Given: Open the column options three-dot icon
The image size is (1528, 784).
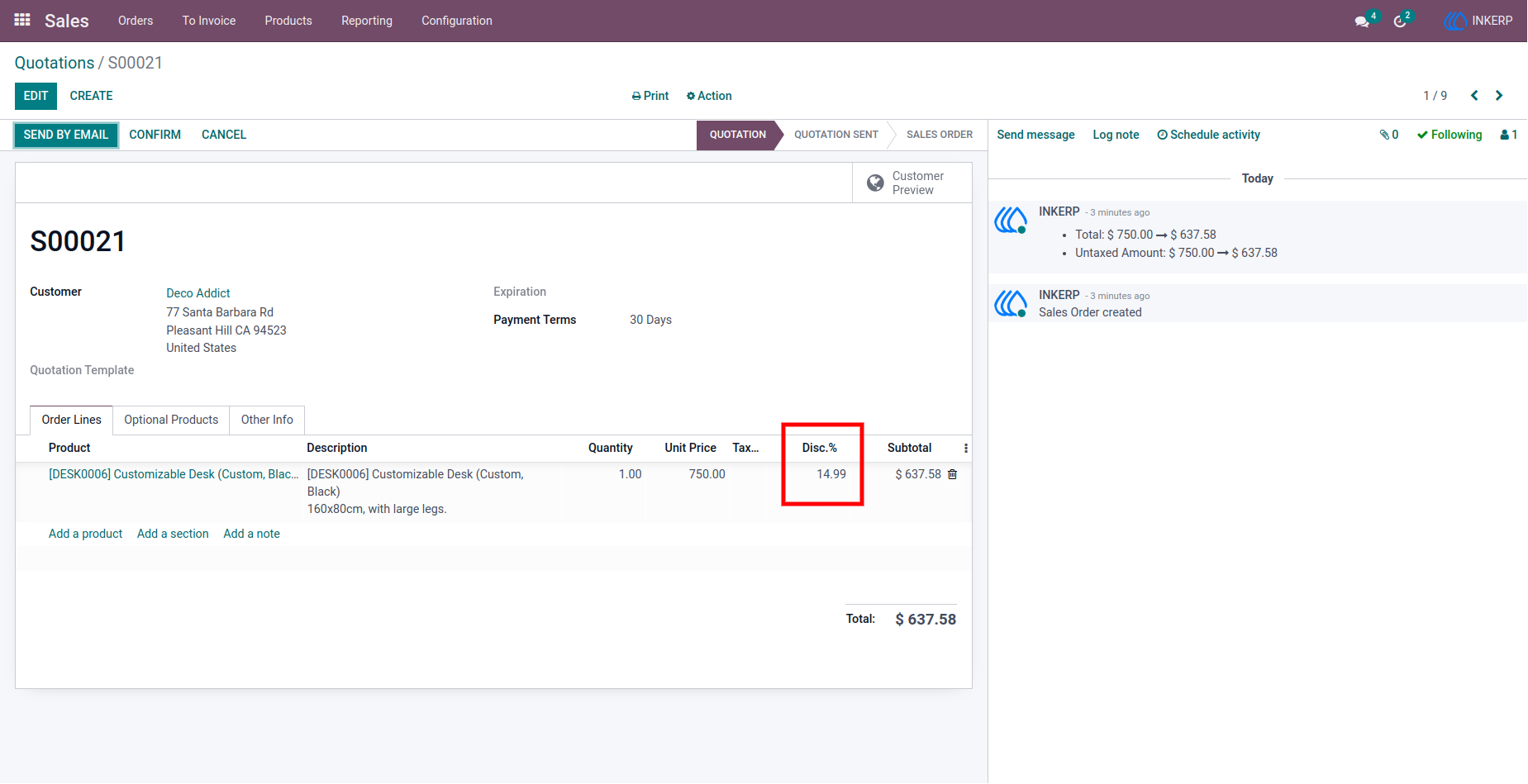Looking at the screenshot, I should (965, 448).
